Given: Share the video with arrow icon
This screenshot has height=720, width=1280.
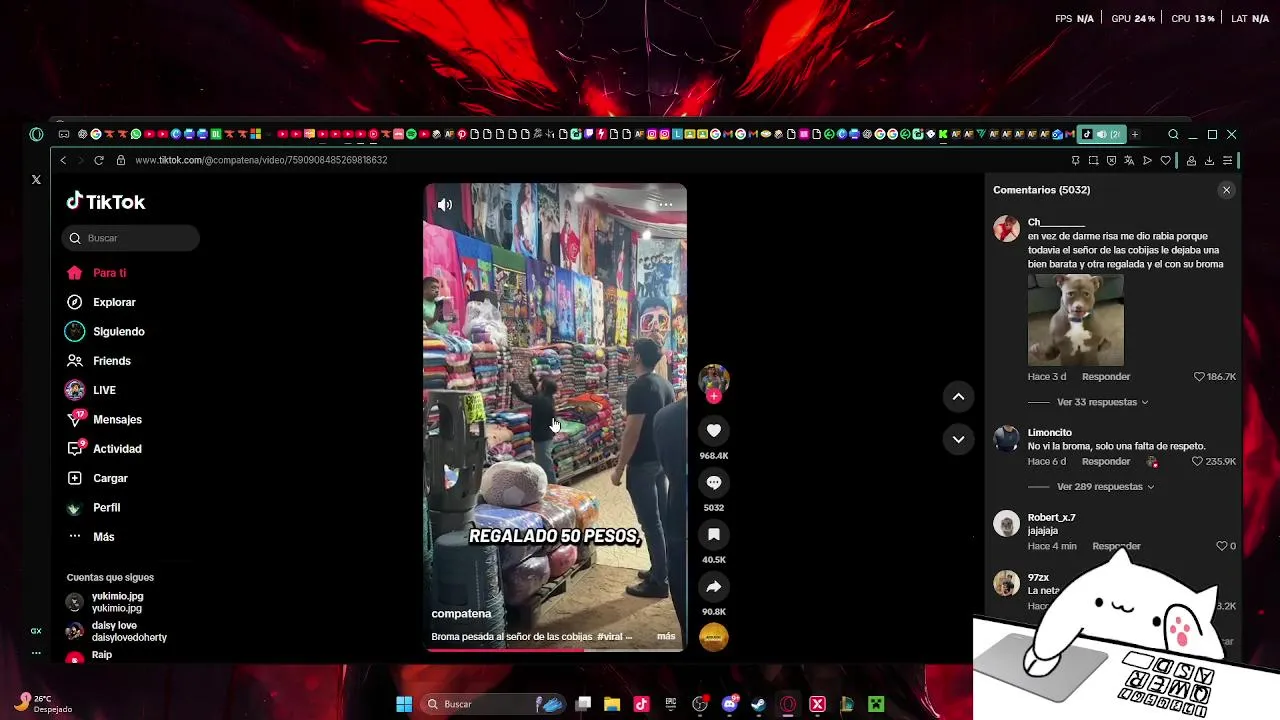Looking at the screenshot, I should pos(714,587).
